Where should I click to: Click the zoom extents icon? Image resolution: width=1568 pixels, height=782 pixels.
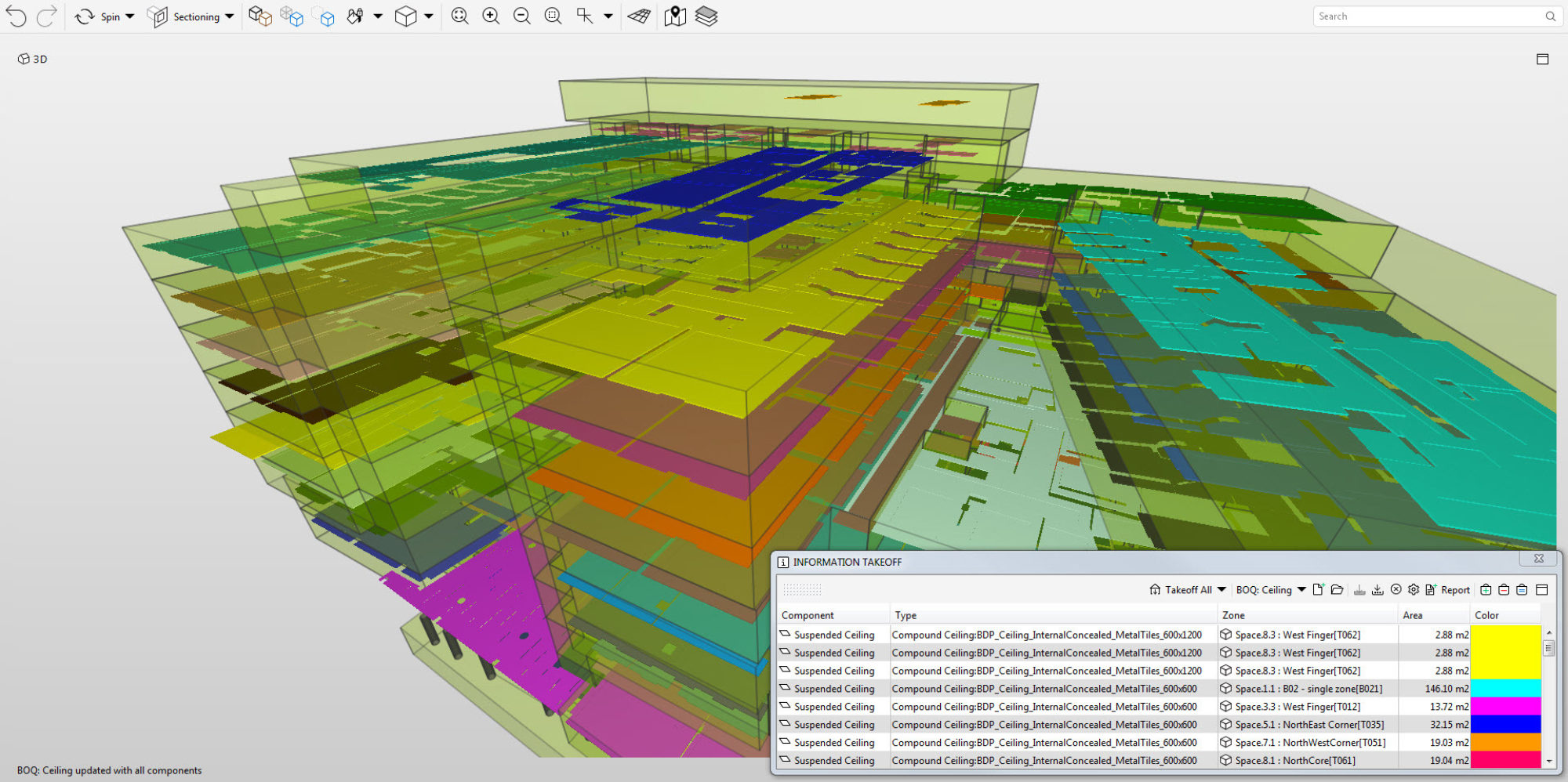460,16
